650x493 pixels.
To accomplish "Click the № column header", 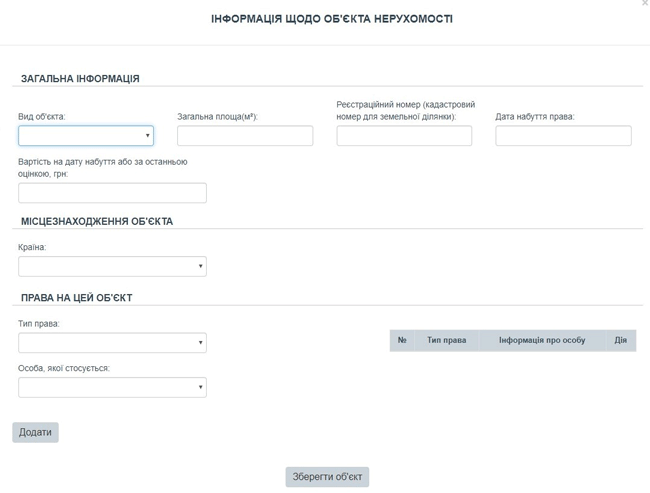I will point(402,341).
